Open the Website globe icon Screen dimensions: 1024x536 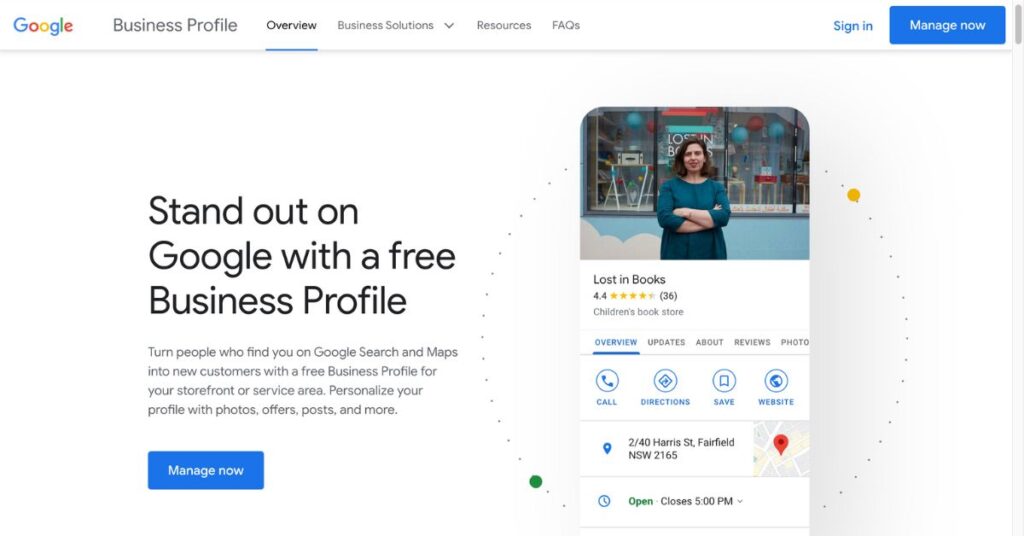click(x=776, y=381)
